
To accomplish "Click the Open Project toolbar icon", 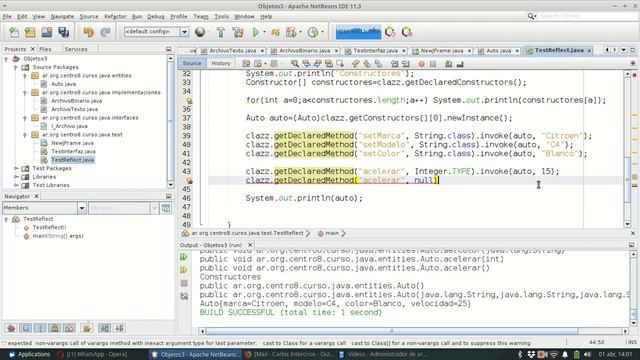I will click(x=47, y=32).
